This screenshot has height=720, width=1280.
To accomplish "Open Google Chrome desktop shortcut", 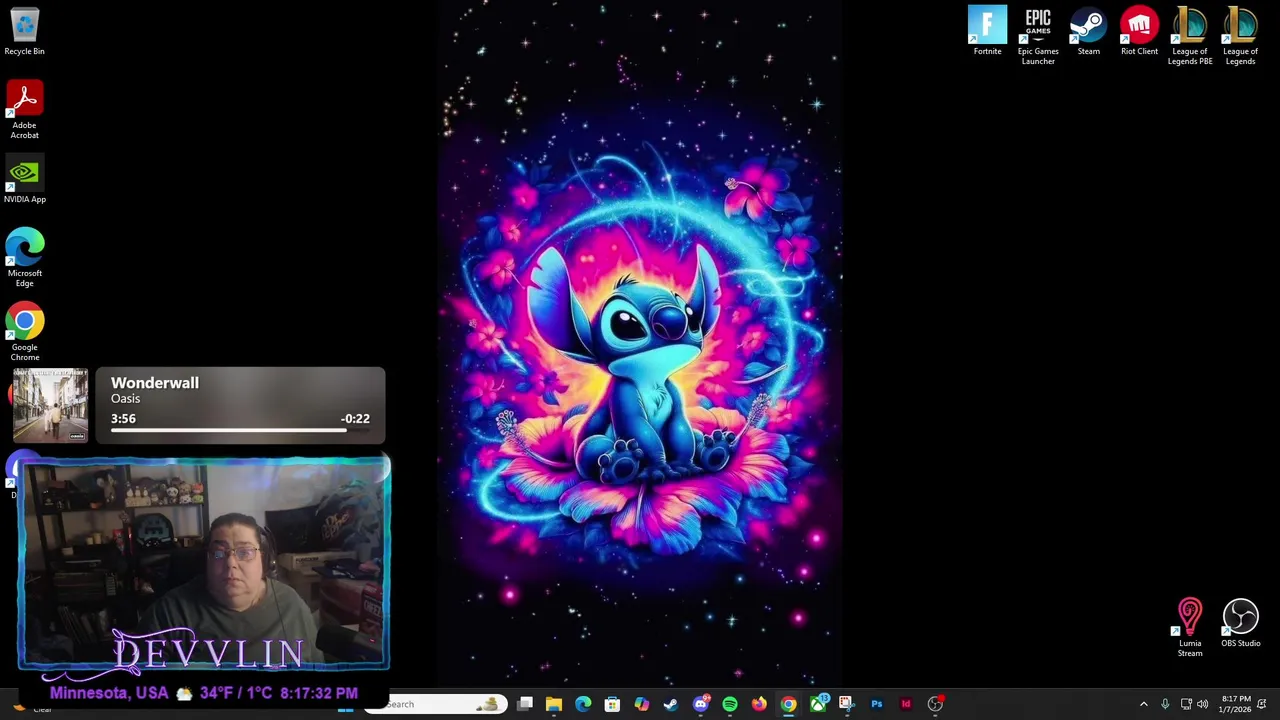I will (24, 332).
